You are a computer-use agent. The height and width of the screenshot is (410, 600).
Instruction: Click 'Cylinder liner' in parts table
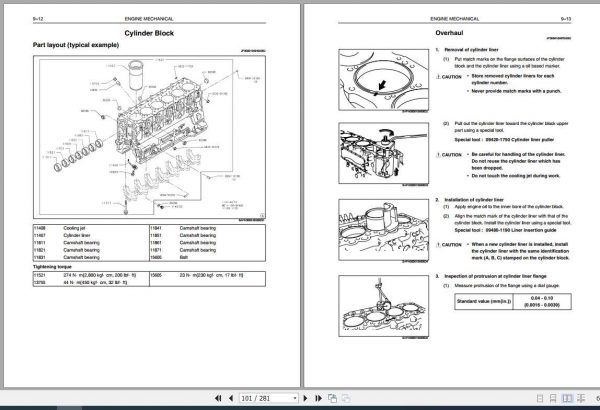click(77, 235)
